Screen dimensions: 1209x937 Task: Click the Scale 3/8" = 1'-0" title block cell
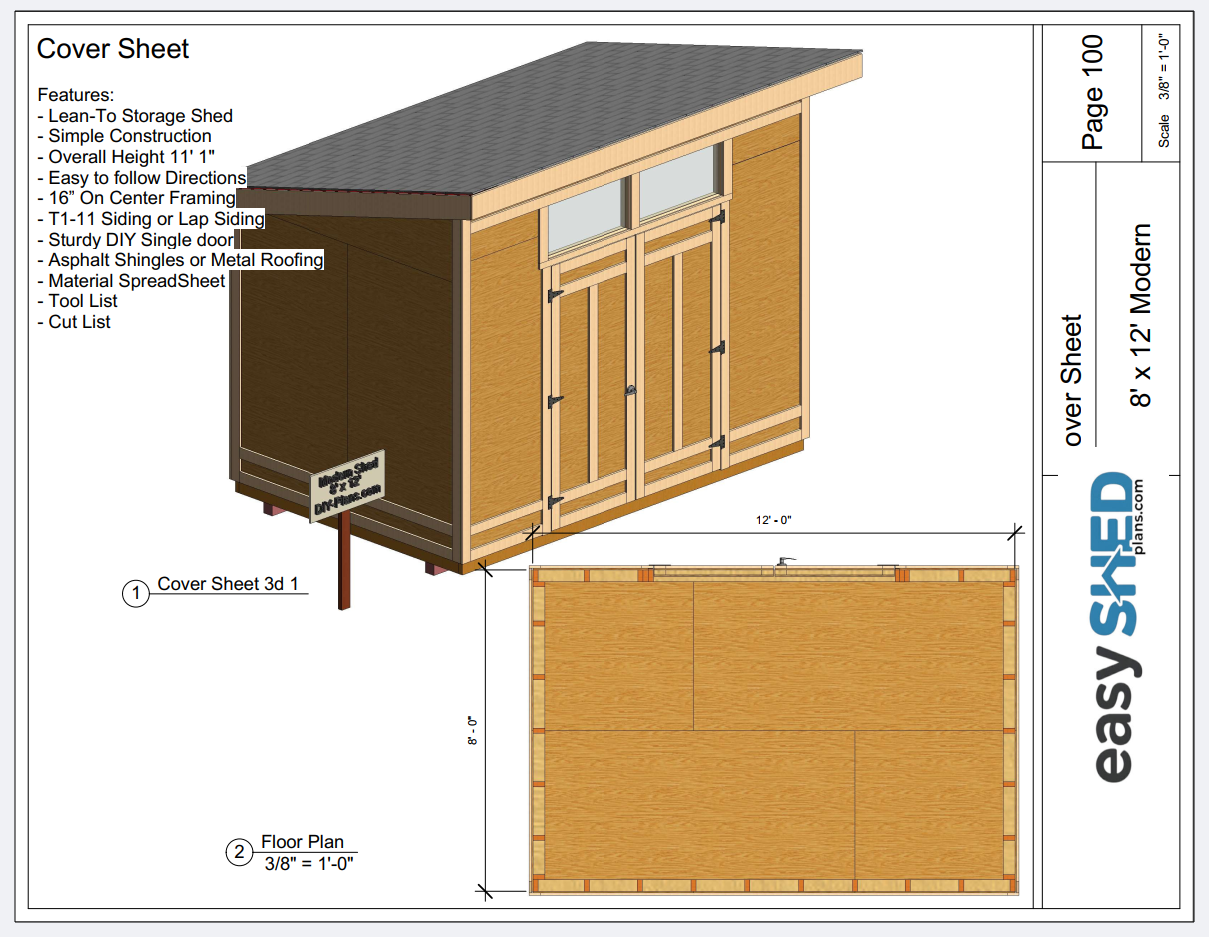[x=1164, y=92]
